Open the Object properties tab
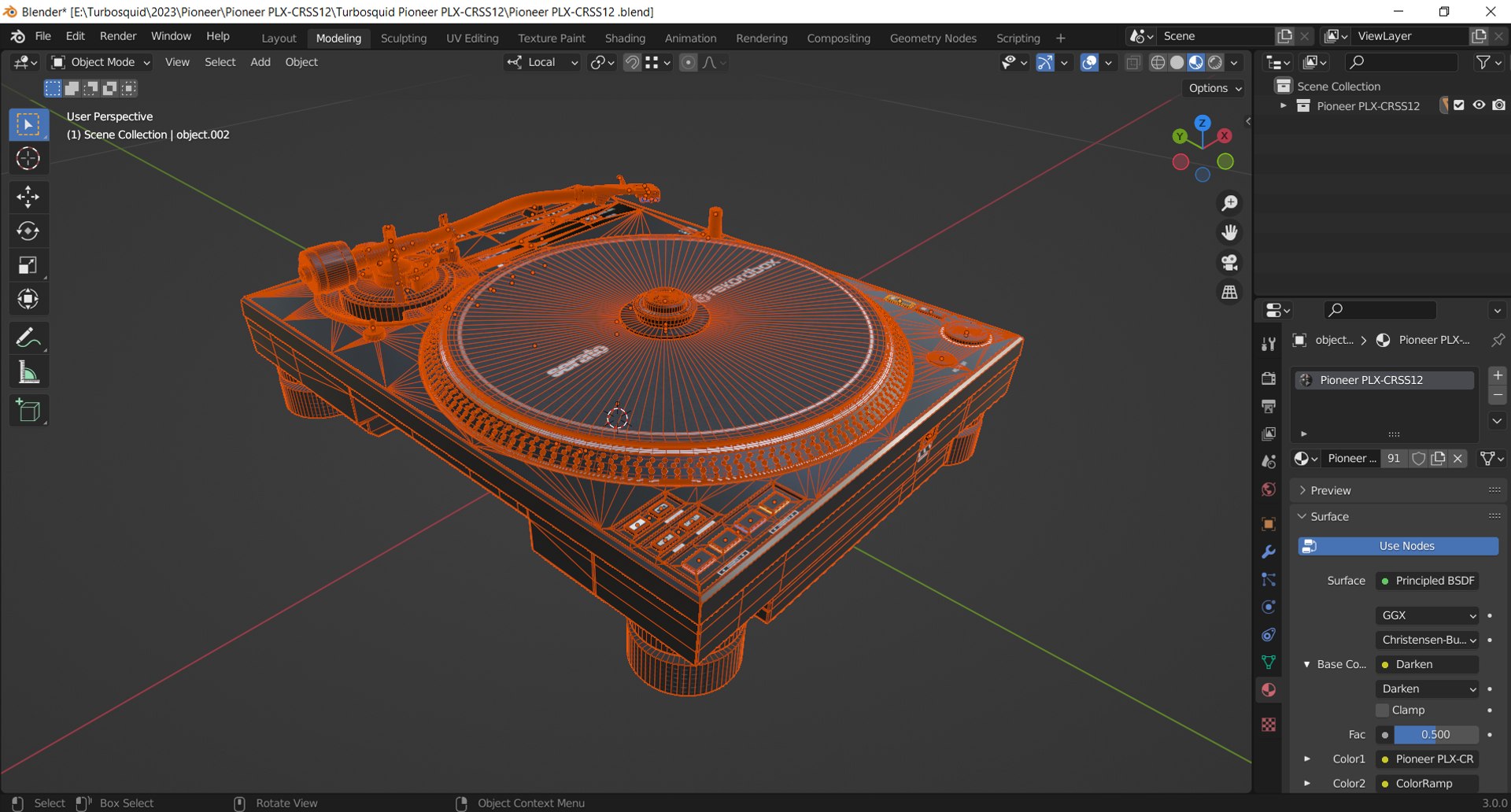 (x=1269, y=524)
